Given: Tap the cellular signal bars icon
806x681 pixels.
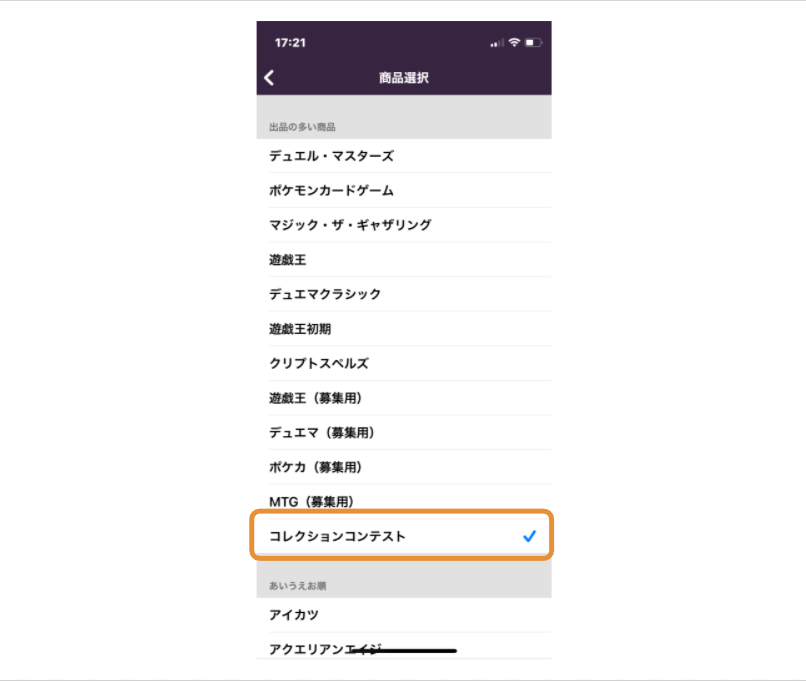Looking at the screenshot, I should point(497,43).
